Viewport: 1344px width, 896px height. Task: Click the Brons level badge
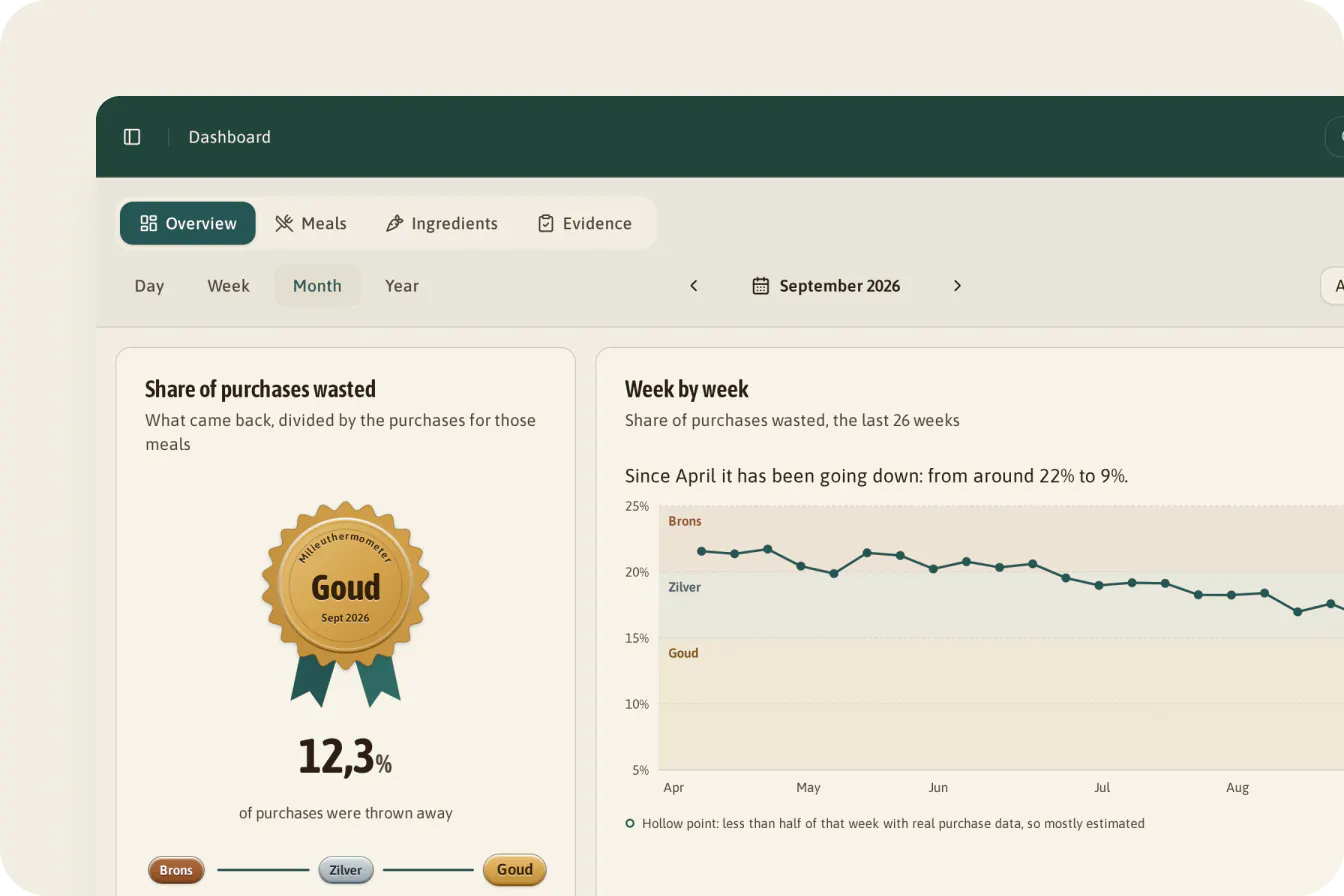[176, 870]
